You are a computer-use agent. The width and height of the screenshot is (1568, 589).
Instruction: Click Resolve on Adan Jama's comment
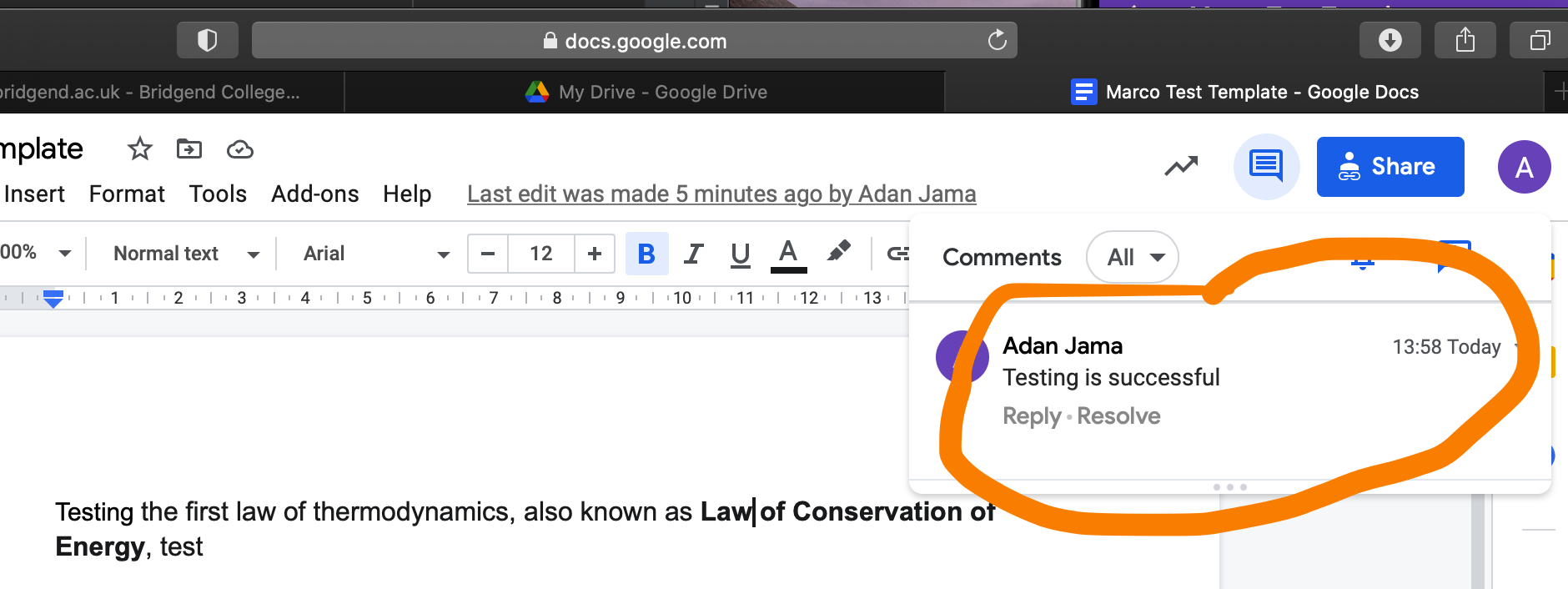1118,415
